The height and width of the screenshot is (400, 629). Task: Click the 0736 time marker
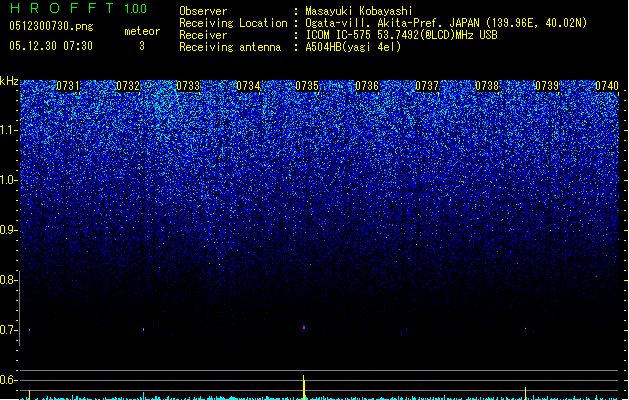tap(367, 86)
